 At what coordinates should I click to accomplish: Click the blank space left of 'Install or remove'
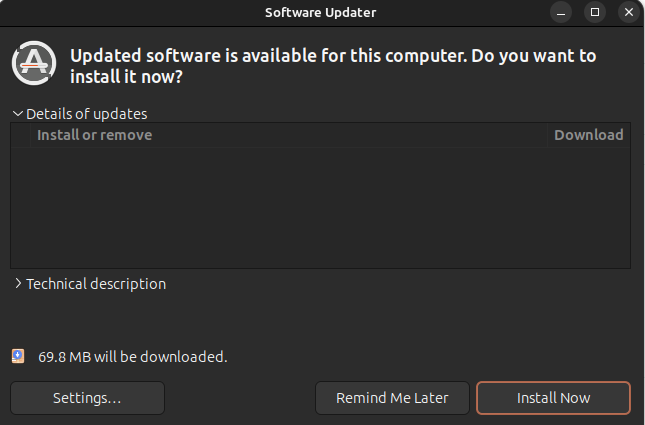tap(23, 135)
